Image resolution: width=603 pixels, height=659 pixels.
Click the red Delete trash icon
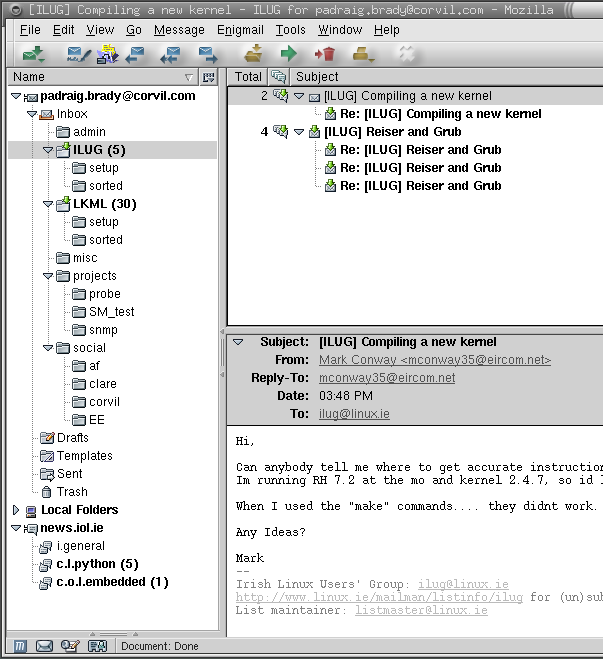click(325, 54)
